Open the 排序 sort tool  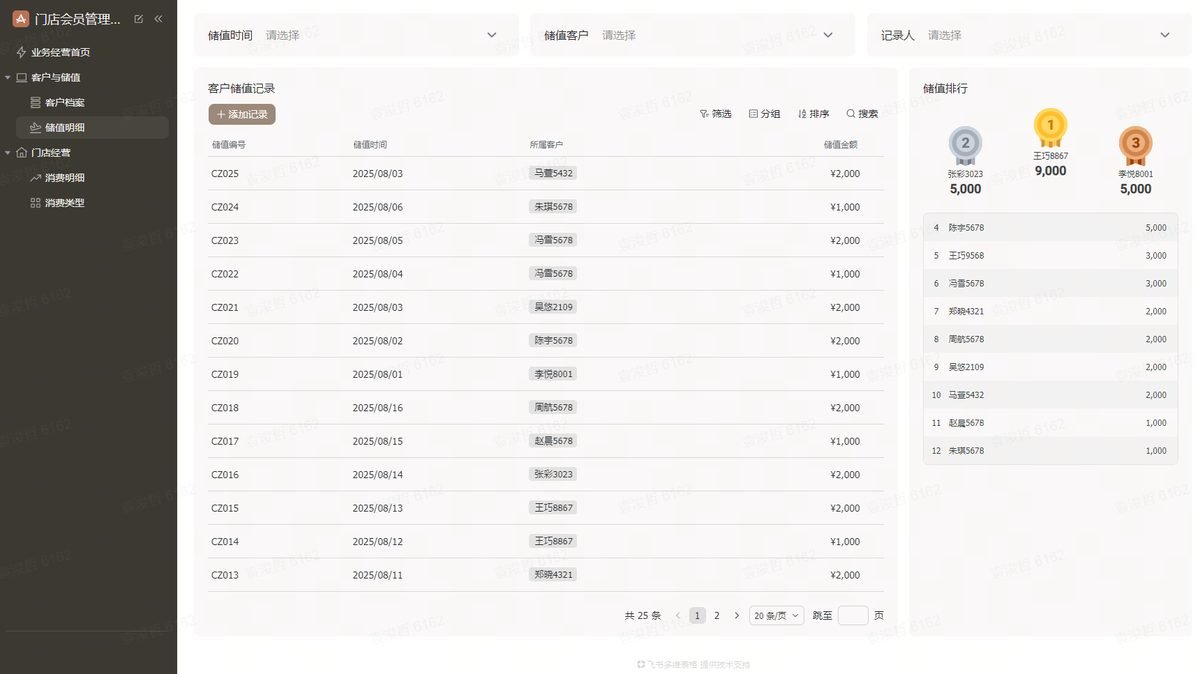click(x=814, y=114)
